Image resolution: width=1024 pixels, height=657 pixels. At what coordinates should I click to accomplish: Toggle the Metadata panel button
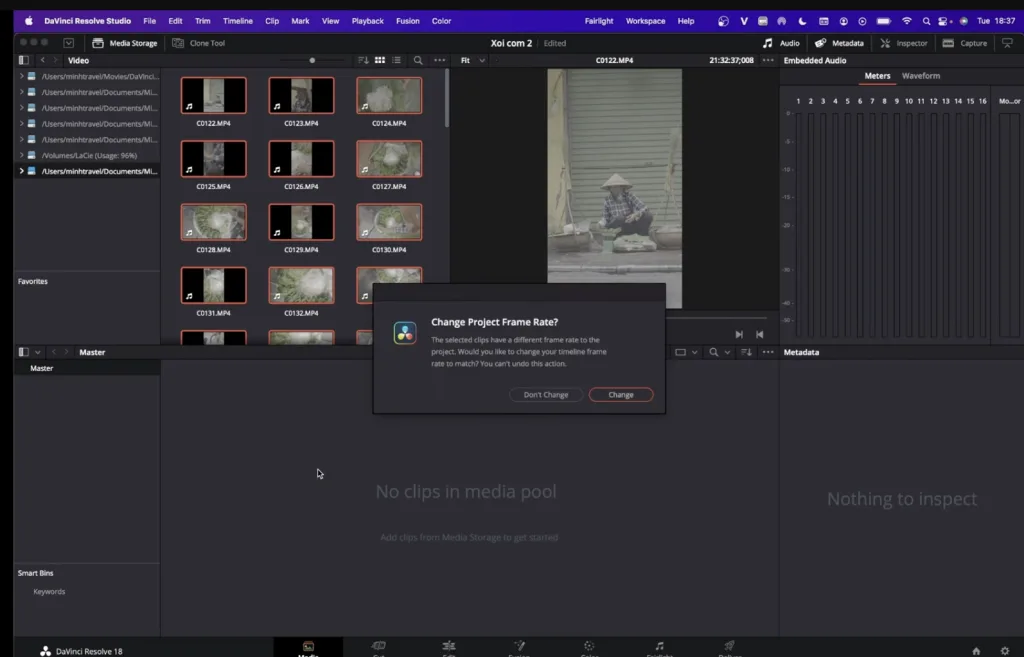pos(839,43)
